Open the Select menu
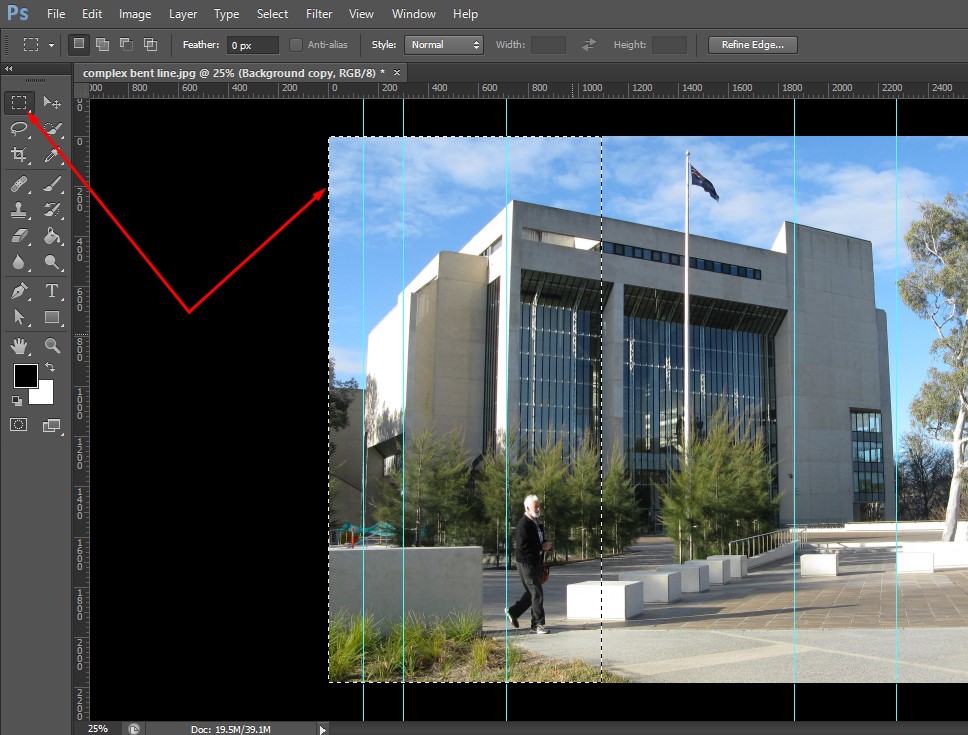The width and height of the screenshot is (968, 735). click(x=272, y=13)
